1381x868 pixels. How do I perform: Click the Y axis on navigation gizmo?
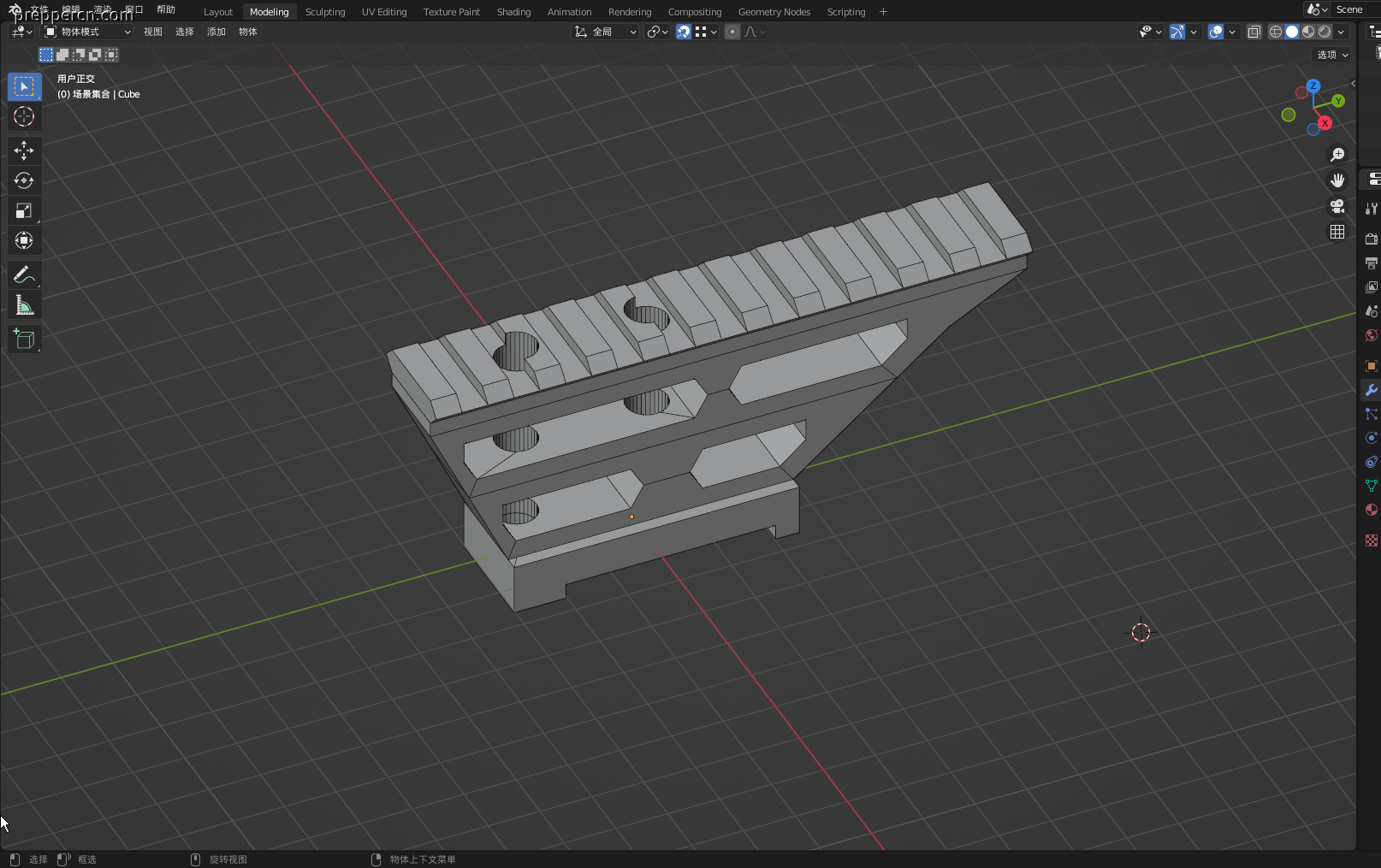click(x=1338, y=101)
